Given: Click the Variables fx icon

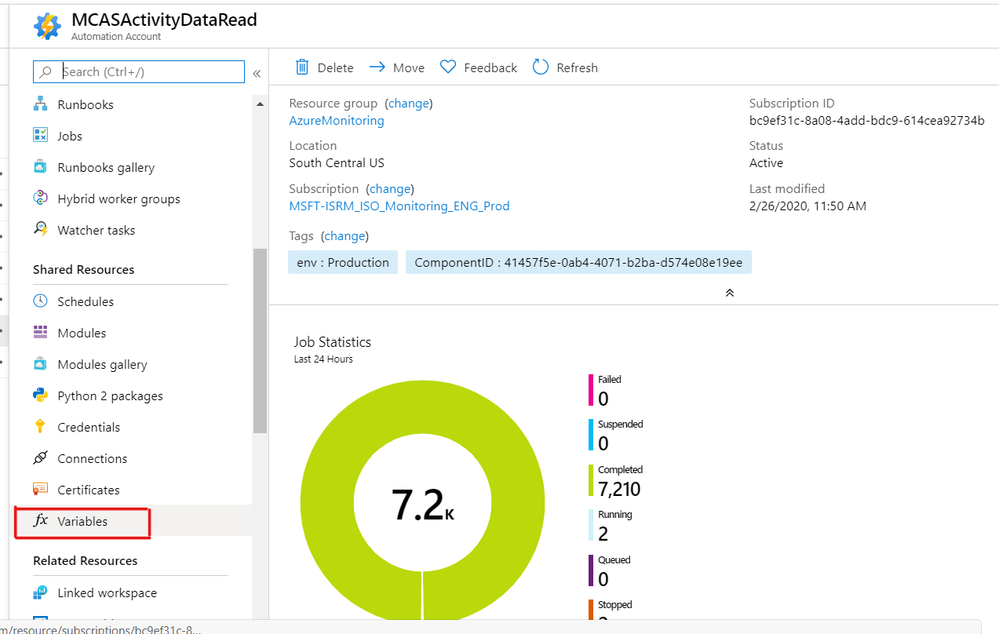Looking at the screenshot, I should coord(40,521).
